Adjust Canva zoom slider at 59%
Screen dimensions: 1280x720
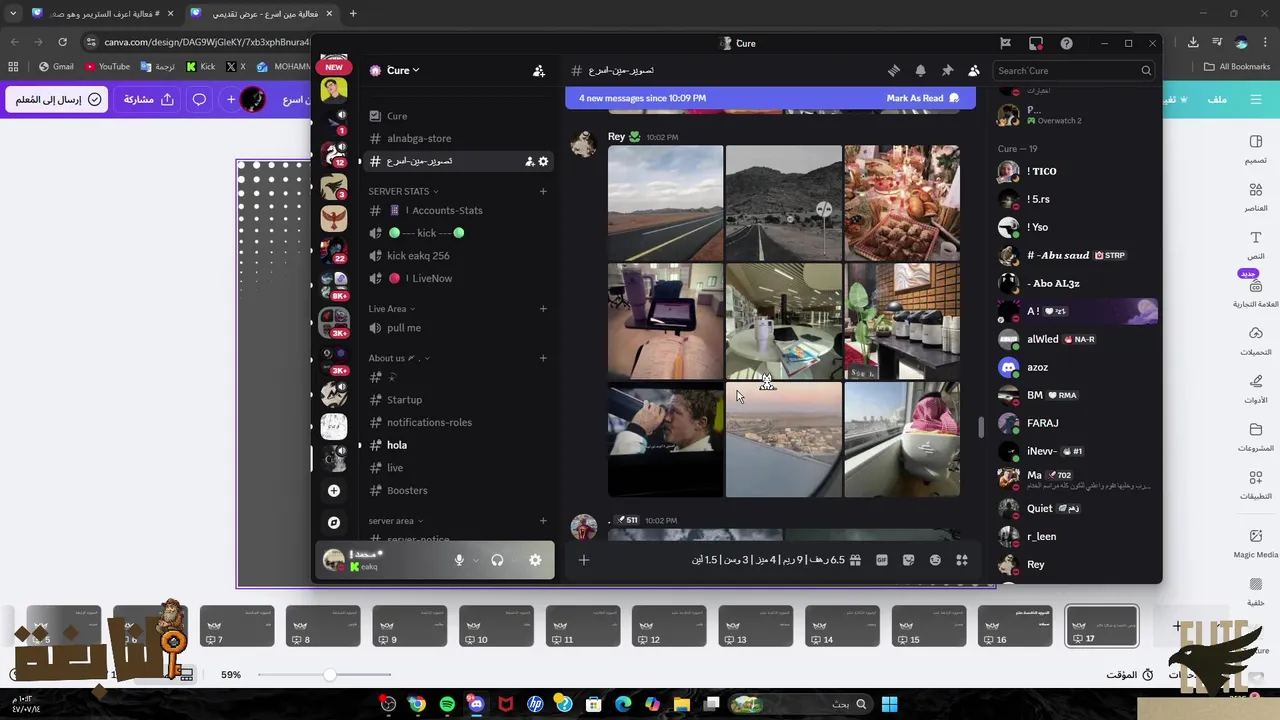[330, 675]
